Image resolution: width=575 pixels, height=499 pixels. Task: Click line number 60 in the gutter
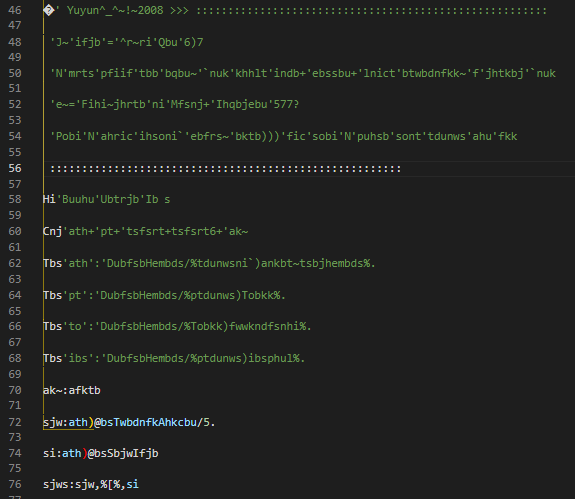[15, 231]
